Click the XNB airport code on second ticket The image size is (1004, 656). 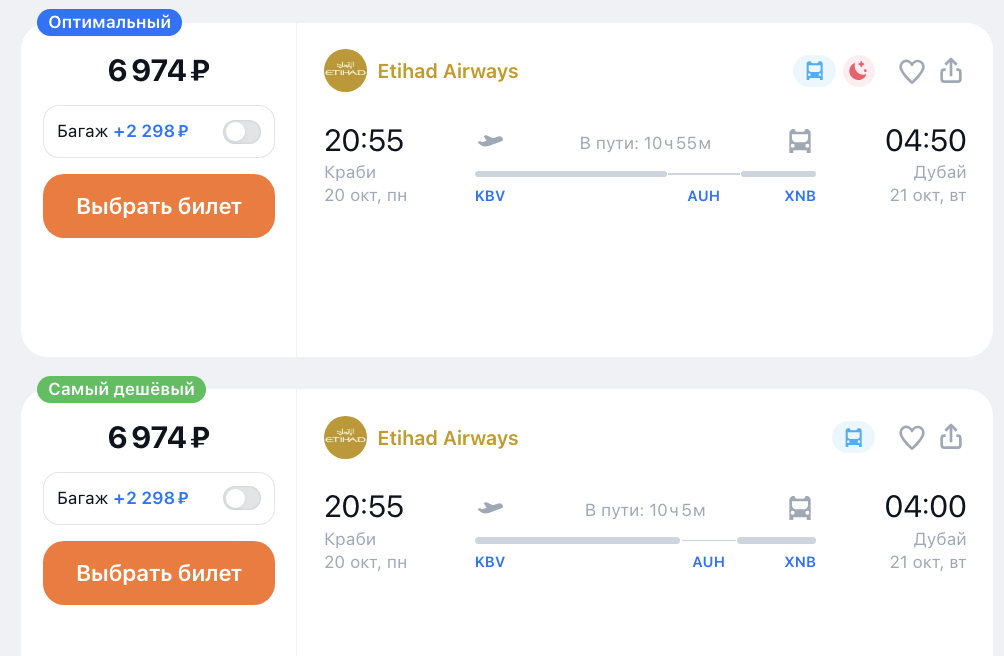tap(800, 562)
